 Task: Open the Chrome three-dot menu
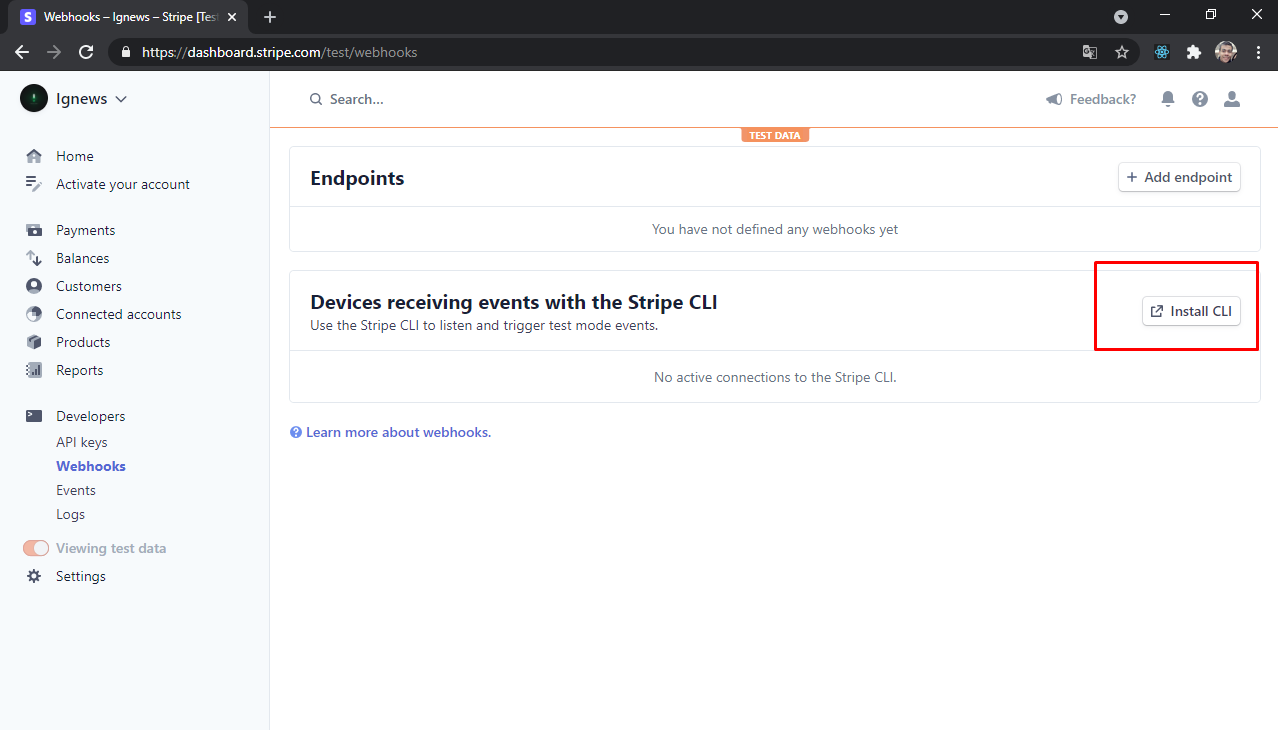pyautogui.click(x=1258, y=52)
